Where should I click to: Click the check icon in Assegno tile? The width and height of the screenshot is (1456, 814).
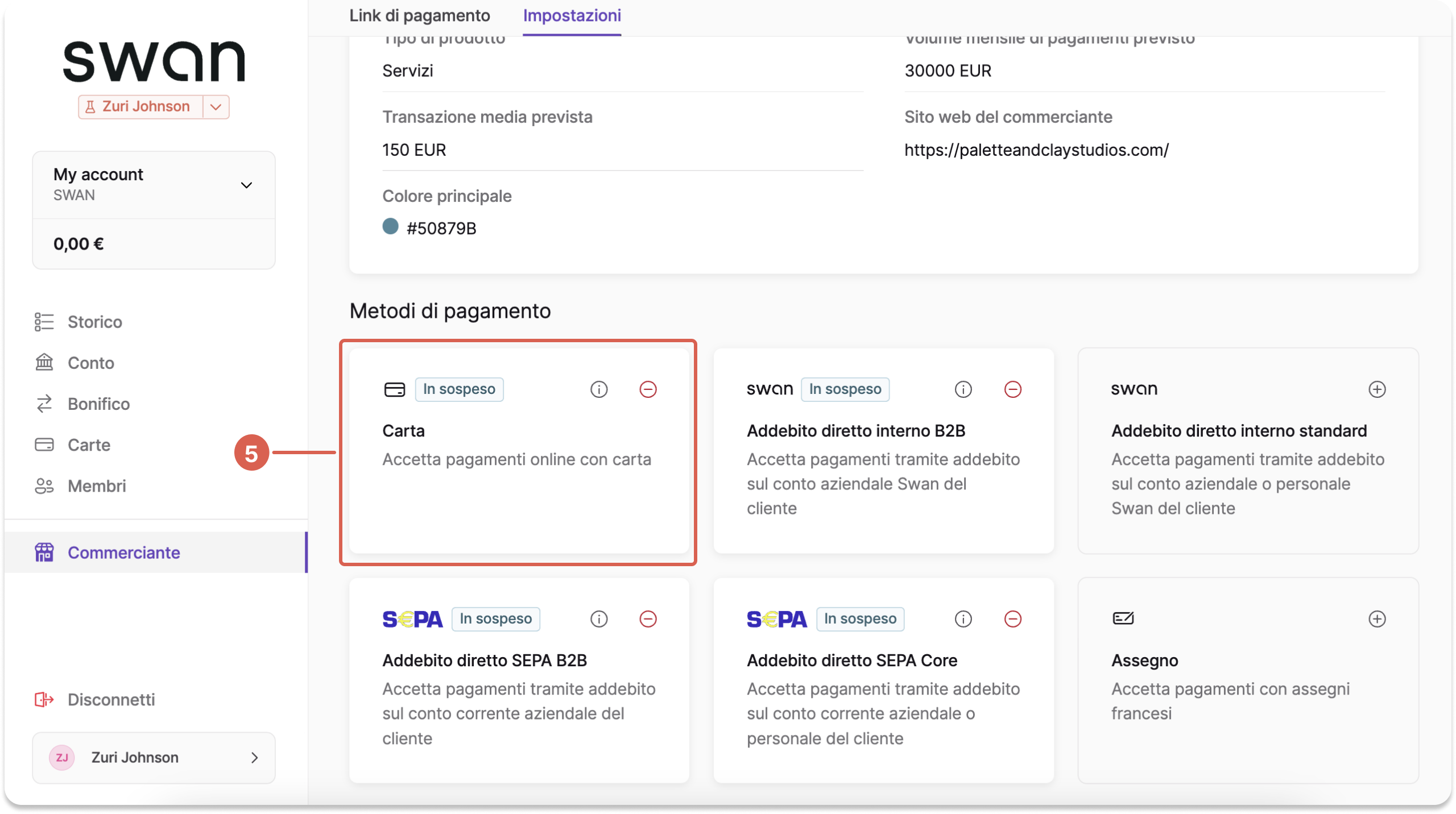(x=1123, y=618)
